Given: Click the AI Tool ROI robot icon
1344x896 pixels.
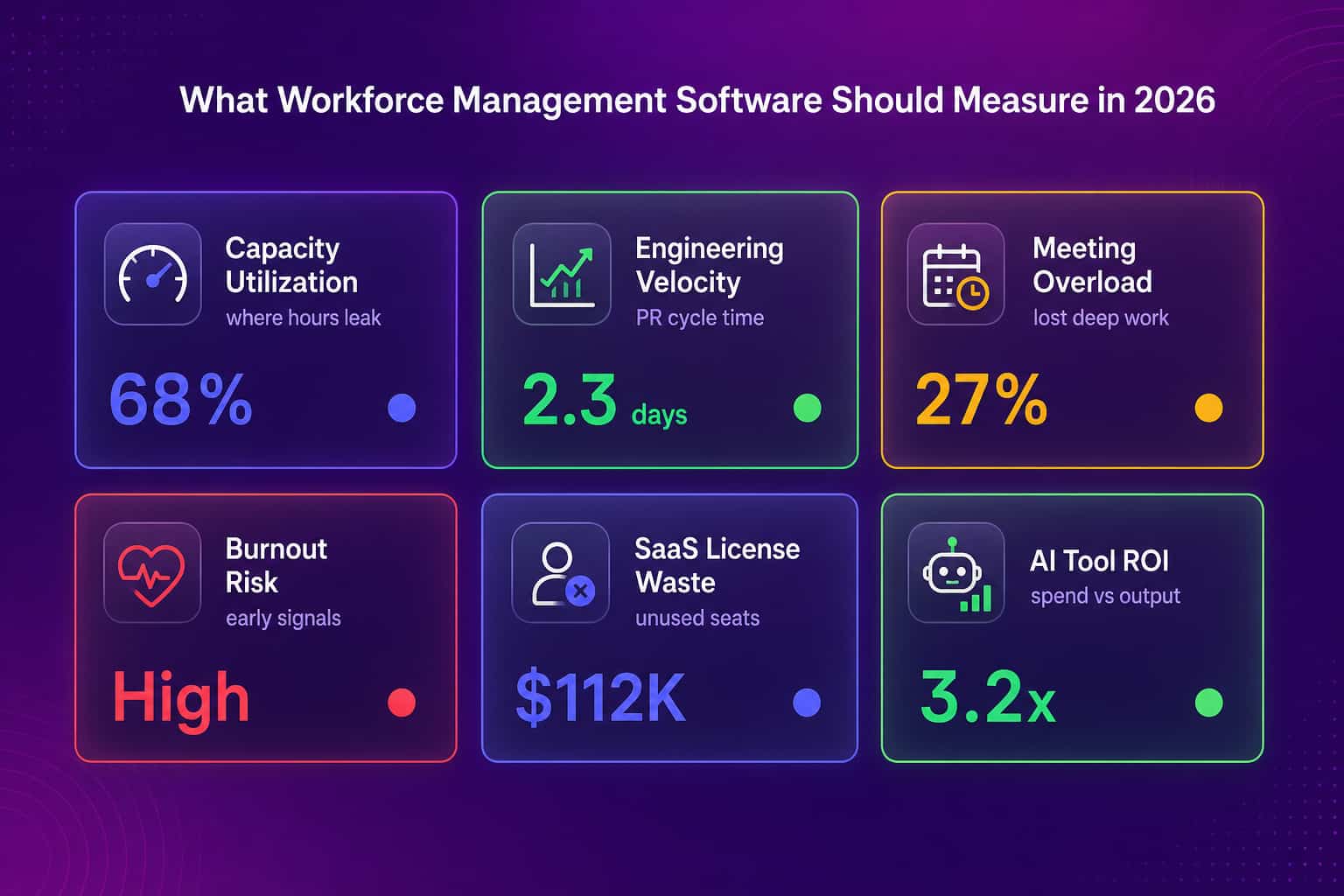Looking at the screenshot, I should coord(955,573).
